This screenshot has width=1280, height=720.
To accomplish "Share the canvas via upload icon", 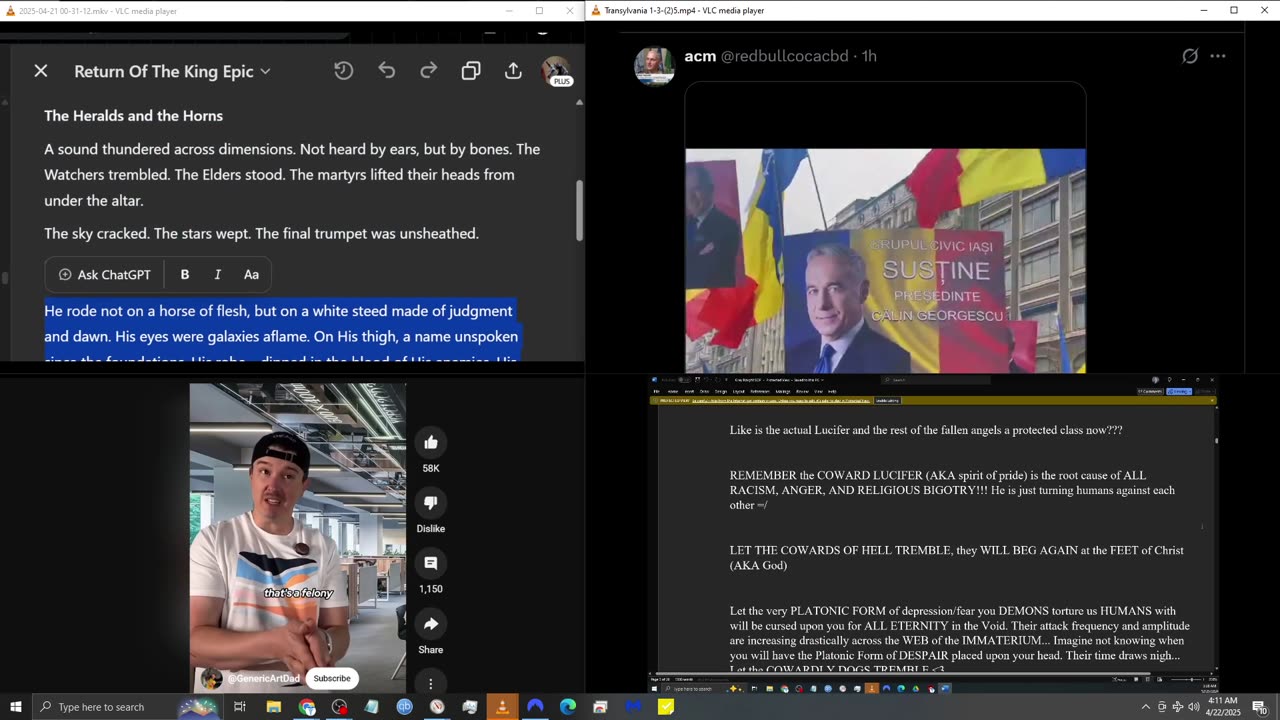I will 513,71.
